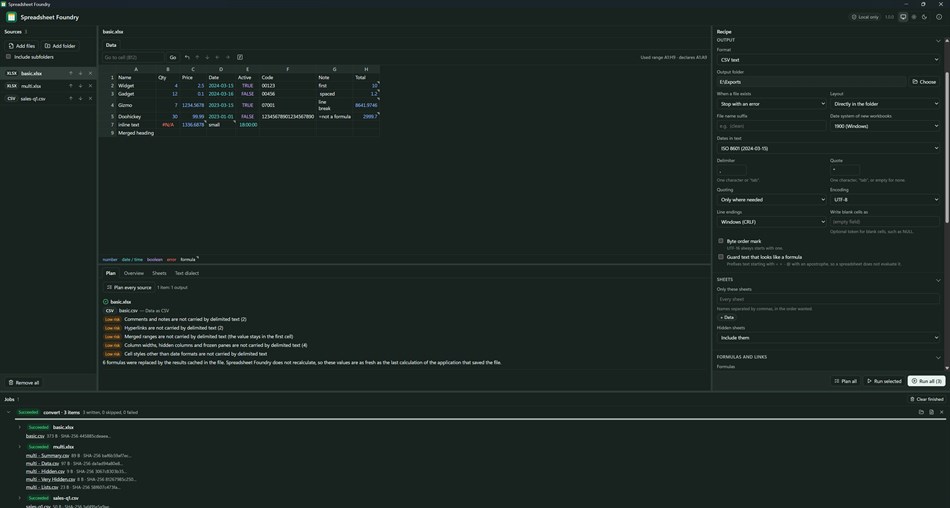950x508 pixels.
Task: Remove sales-q1.csv from the sources list
Action: 90,98
